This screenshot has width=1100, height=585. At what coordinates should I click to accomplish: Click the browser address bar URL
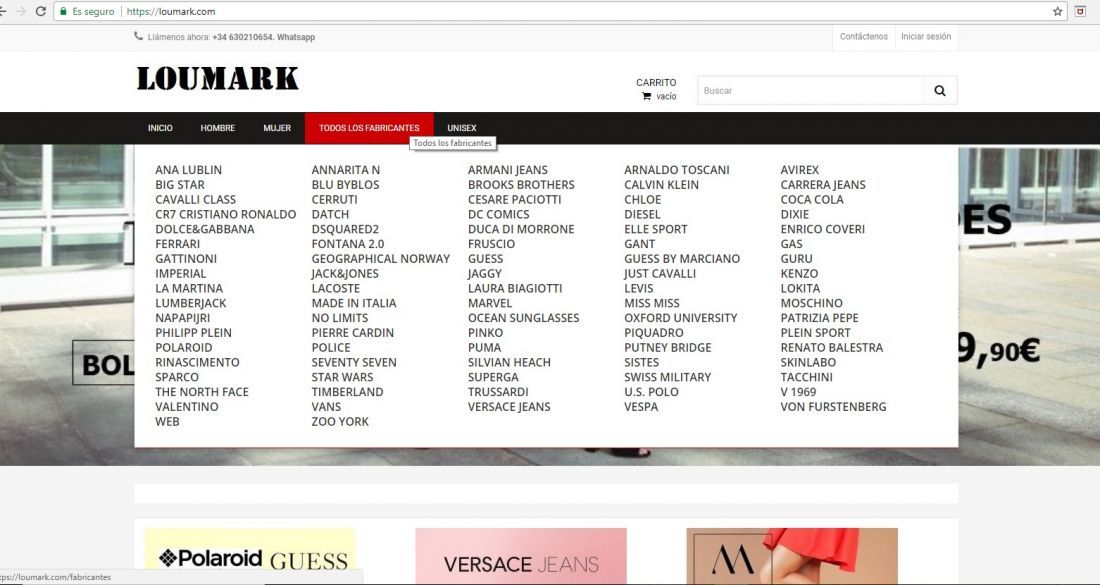point(171,11)
